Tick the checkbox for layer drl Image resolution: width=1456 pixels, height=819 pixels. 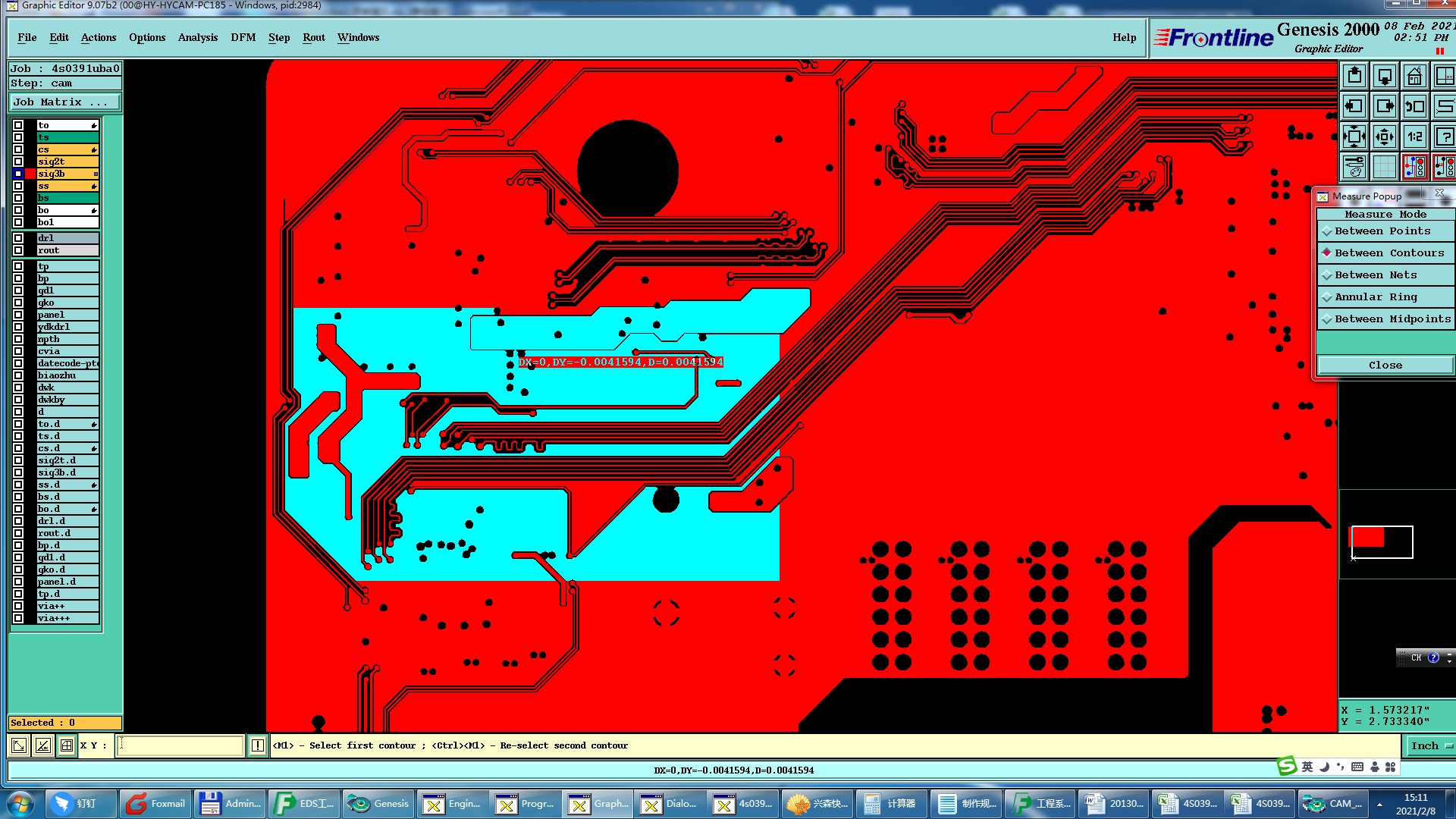18,238
